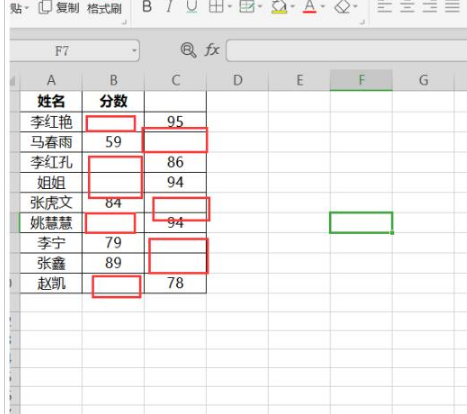
Task: Select column A header
Action: click(51, 80)
